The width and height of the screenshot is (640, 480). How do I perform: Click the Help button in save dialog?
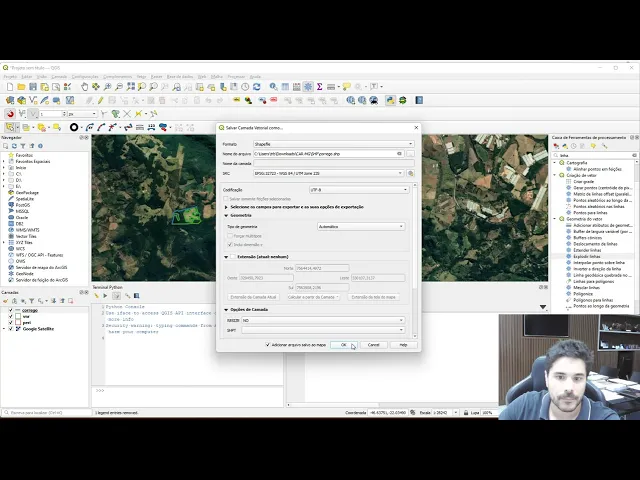coord(403,345)
